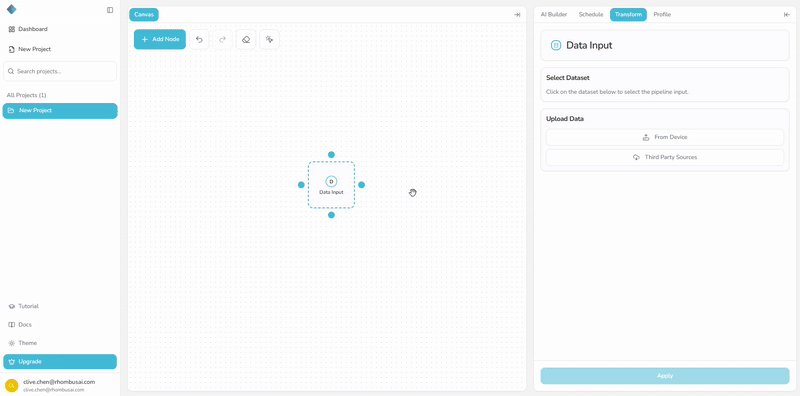Redo the canvas action
This screenshot has height=396, width=800.
coord(222,39)
